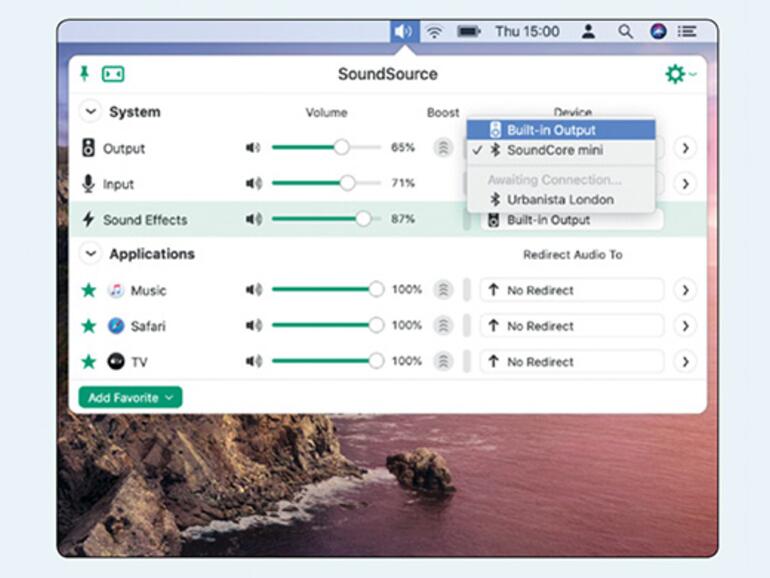This screenshot has height=578, width=770.
Task: Open Sound Effects device dropdown
Action: (x=572, y=220)
